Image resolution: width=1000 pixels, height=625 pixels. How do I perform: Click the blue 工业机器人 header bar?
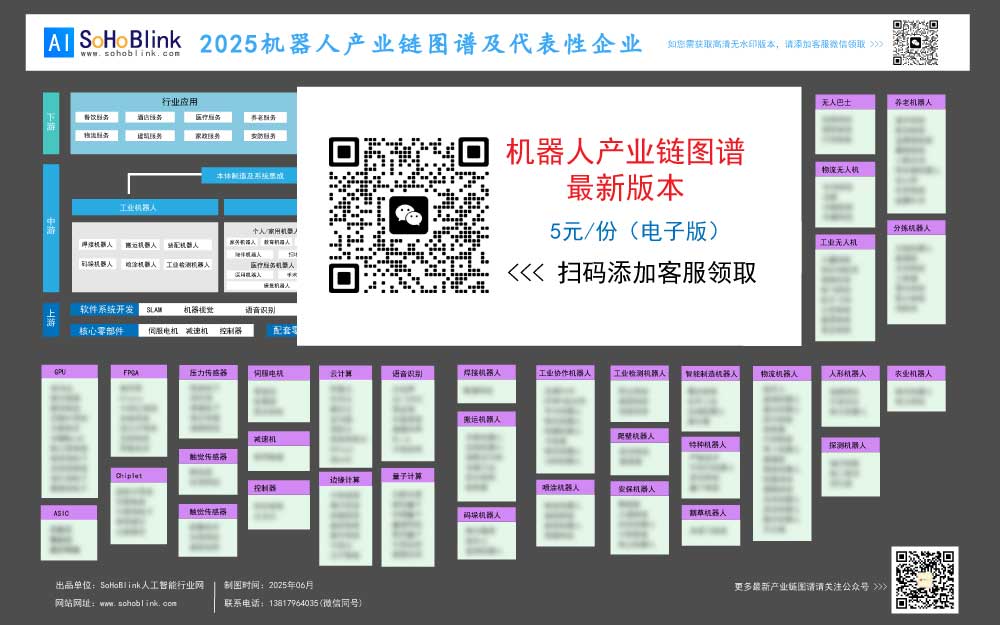(145, 207)
